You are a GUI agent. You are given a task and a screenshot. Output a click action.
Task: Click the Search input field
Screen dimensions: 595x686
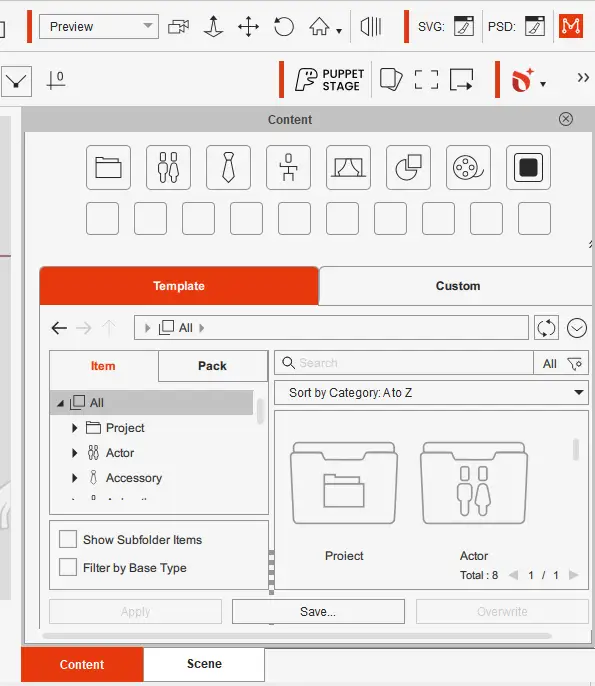click(404, 363)
